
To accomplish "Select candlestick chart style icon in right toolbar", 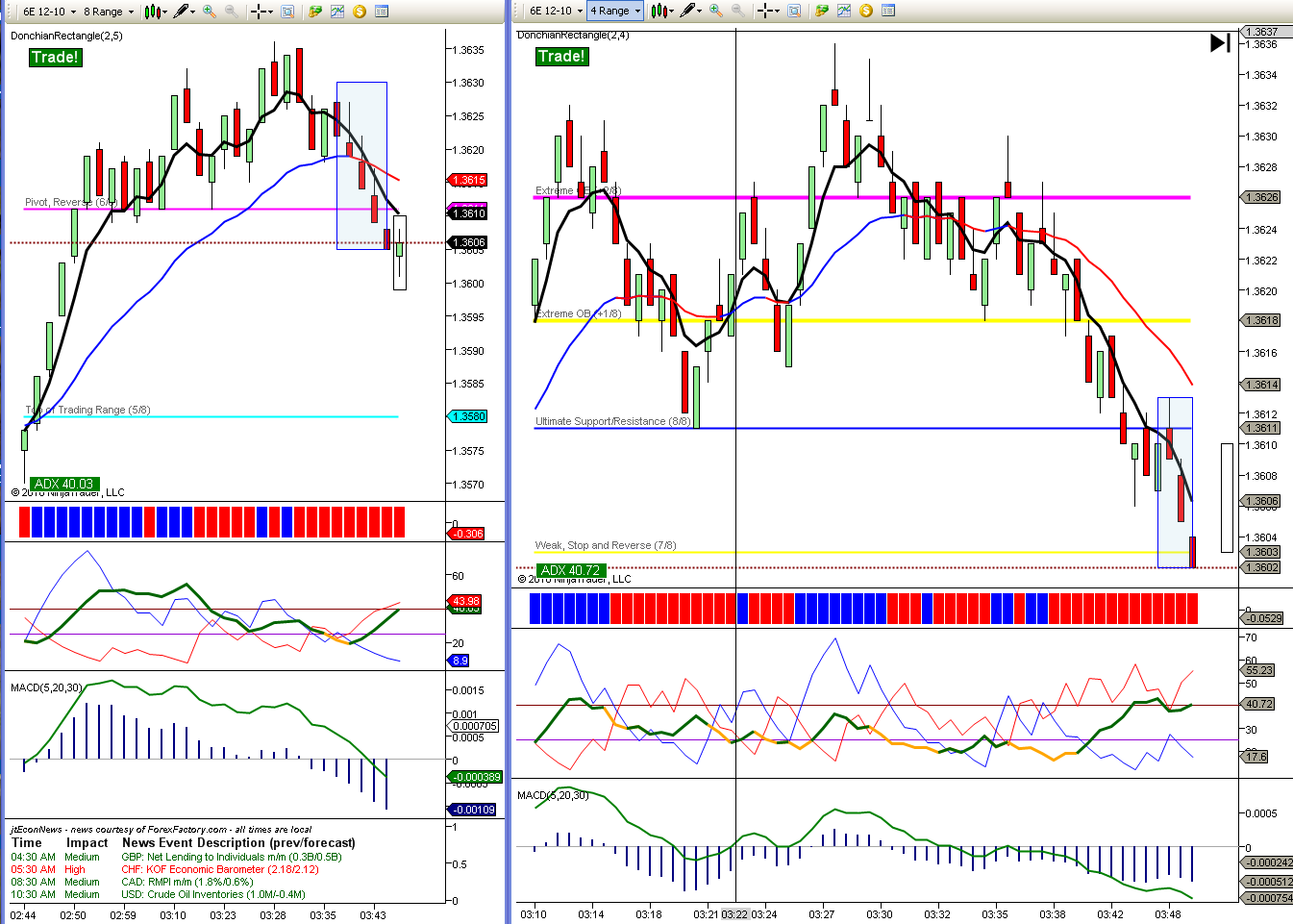I will 659,11.
